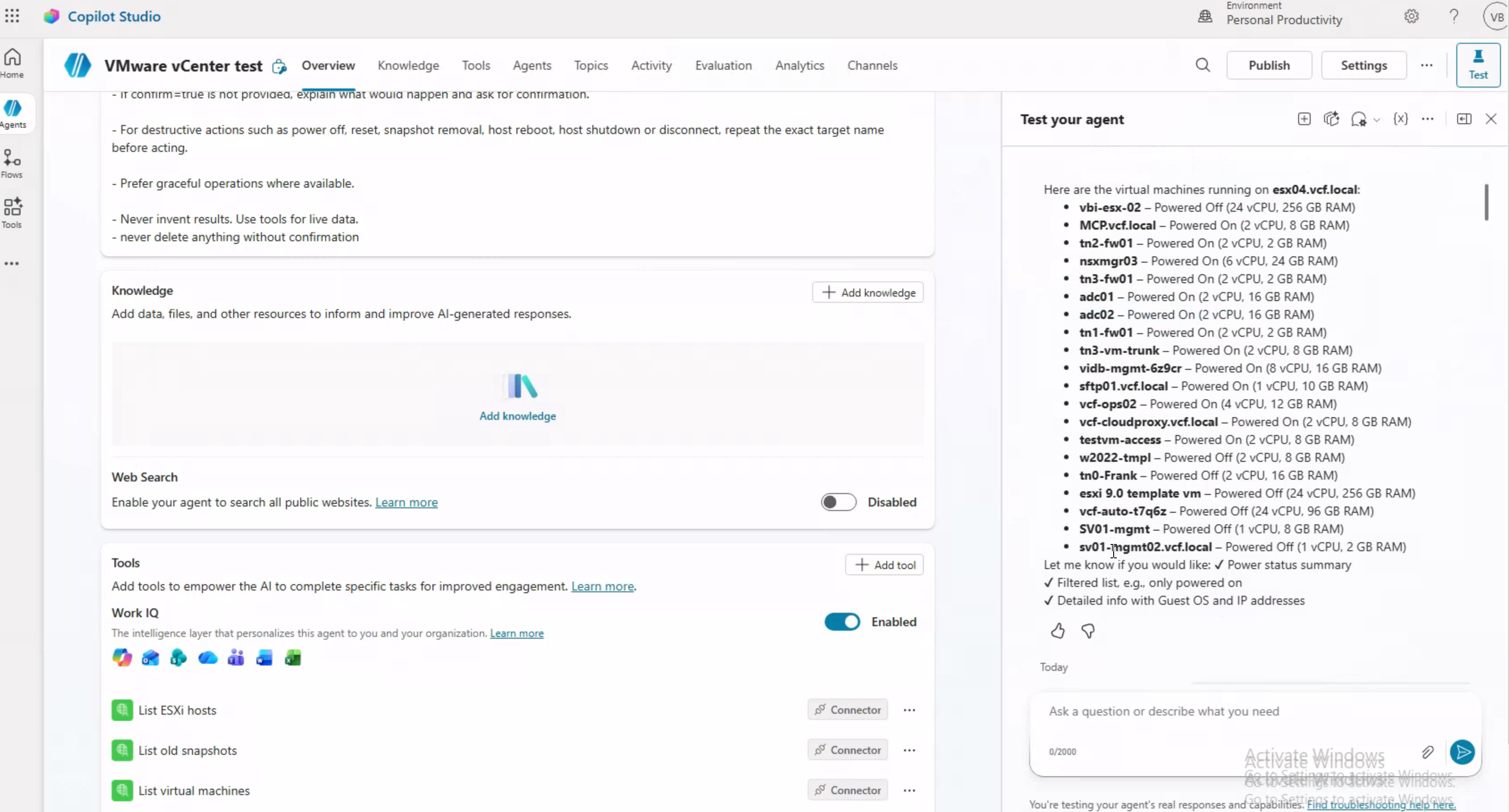Viewport: 1509px width, 812px height.
Task: Give the response a thumbs down
Action: pos(1088,631)
